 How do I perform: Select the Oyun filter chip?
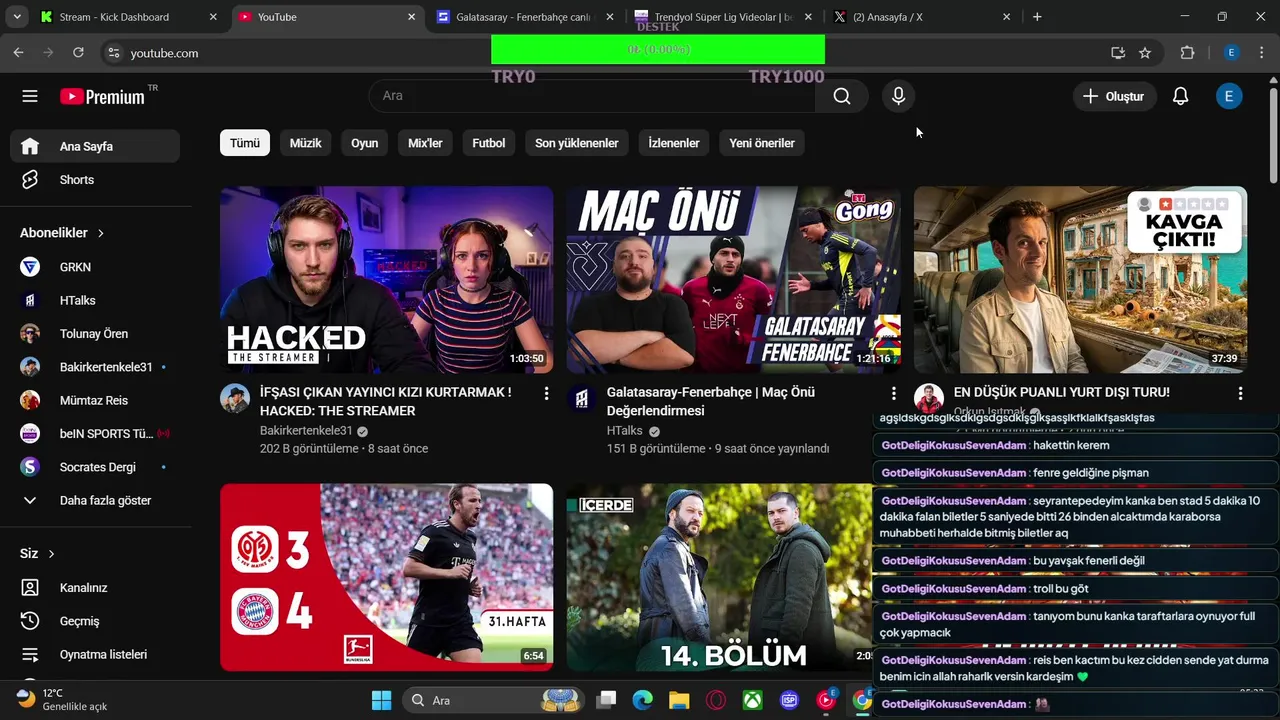tap(364, 143)
